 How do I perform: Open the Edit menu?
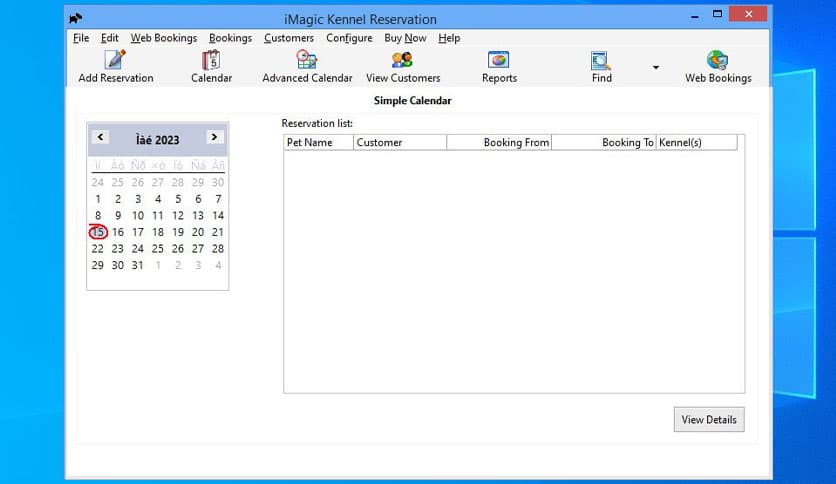[x=109, y=38]
